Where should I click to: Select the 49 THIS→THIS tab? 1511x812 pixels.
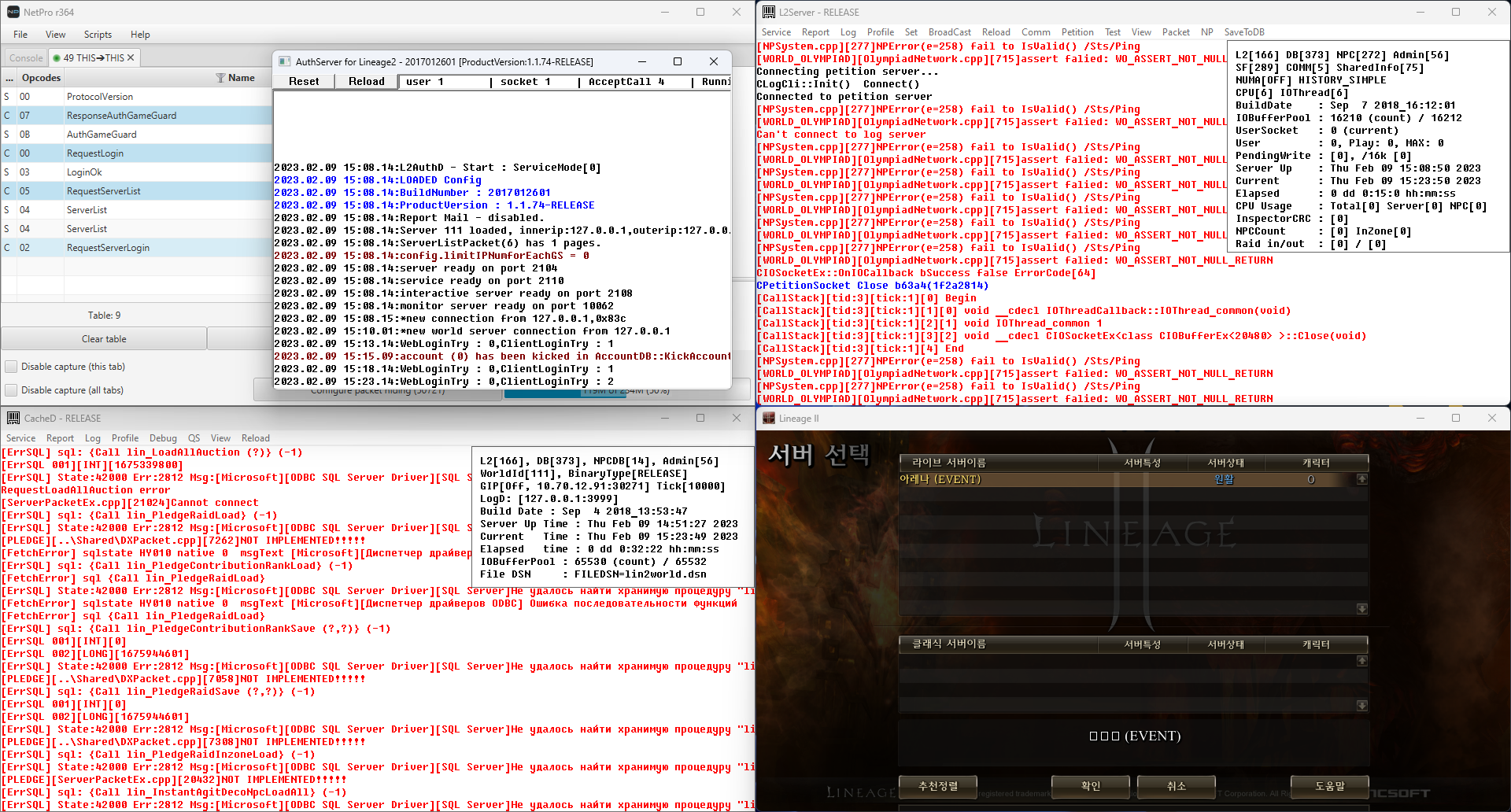[94, 58]
